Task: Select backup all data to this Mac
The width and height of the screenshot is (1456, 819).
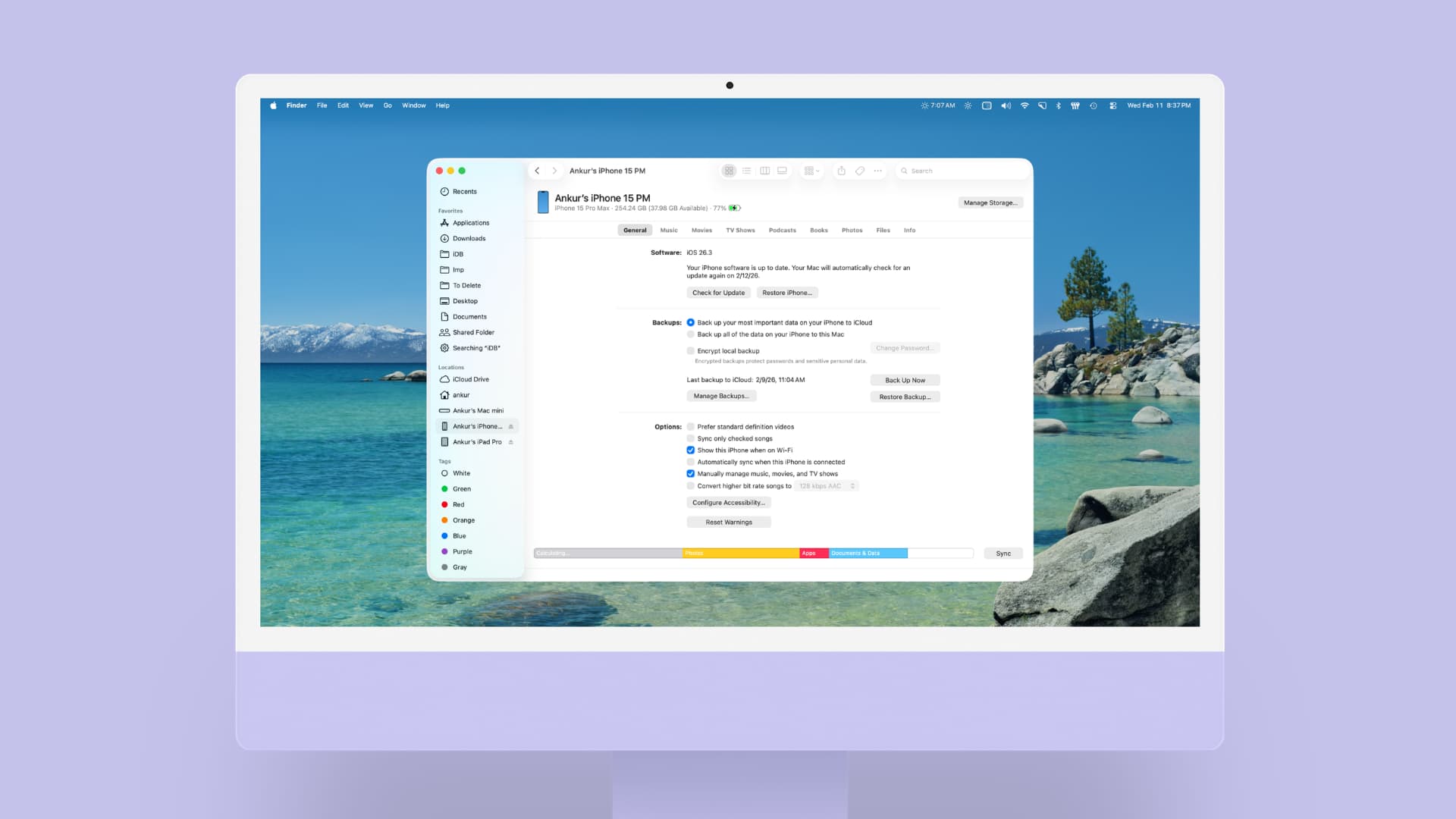Action: coord(690,334)
